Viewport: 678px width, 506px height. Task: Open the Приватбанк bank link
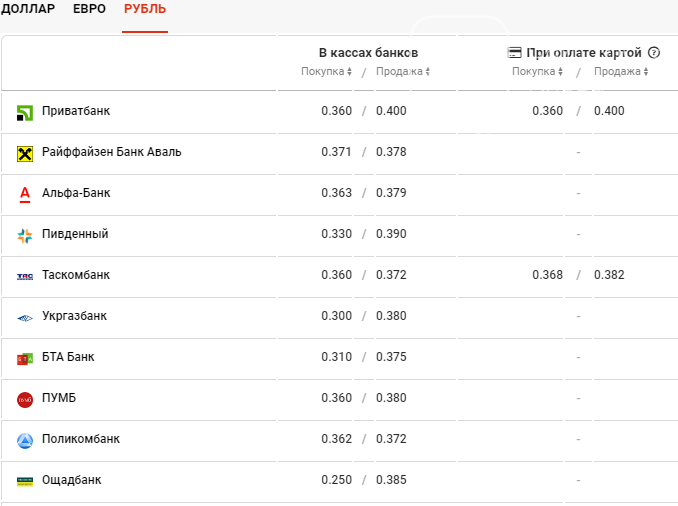click(x=76, y=111)
